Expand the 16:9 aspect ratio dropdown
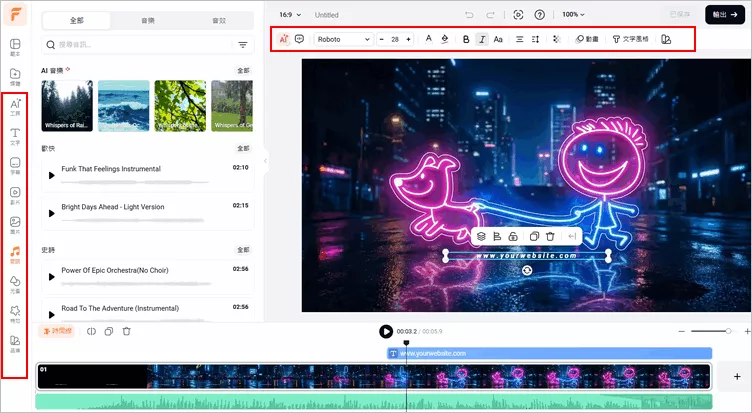Image resolution: width=752 pixels, height=413 pixels. (x=289, y=15)
